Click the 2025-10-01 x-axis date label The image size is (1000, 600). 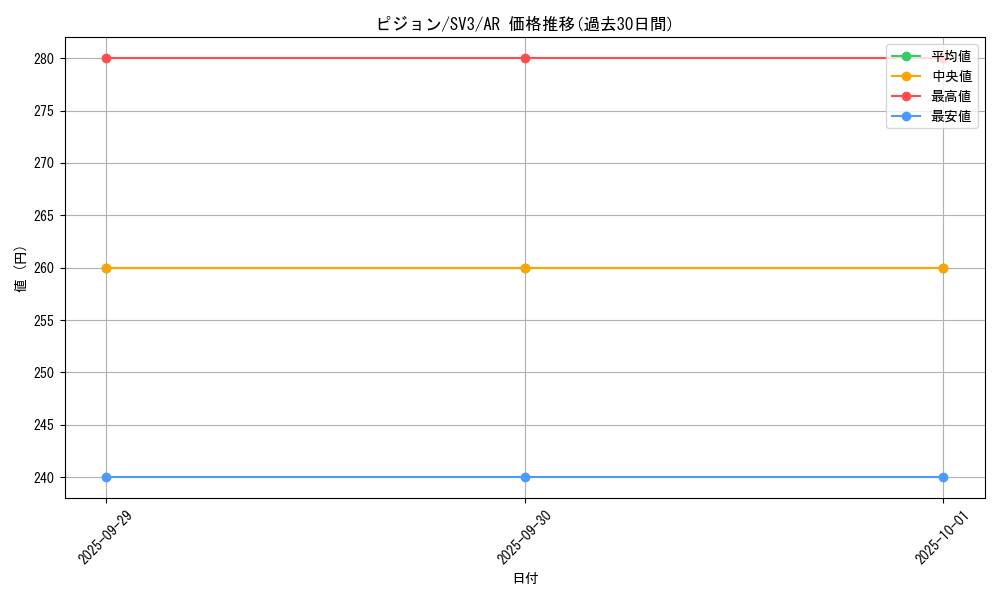[942, 536]
